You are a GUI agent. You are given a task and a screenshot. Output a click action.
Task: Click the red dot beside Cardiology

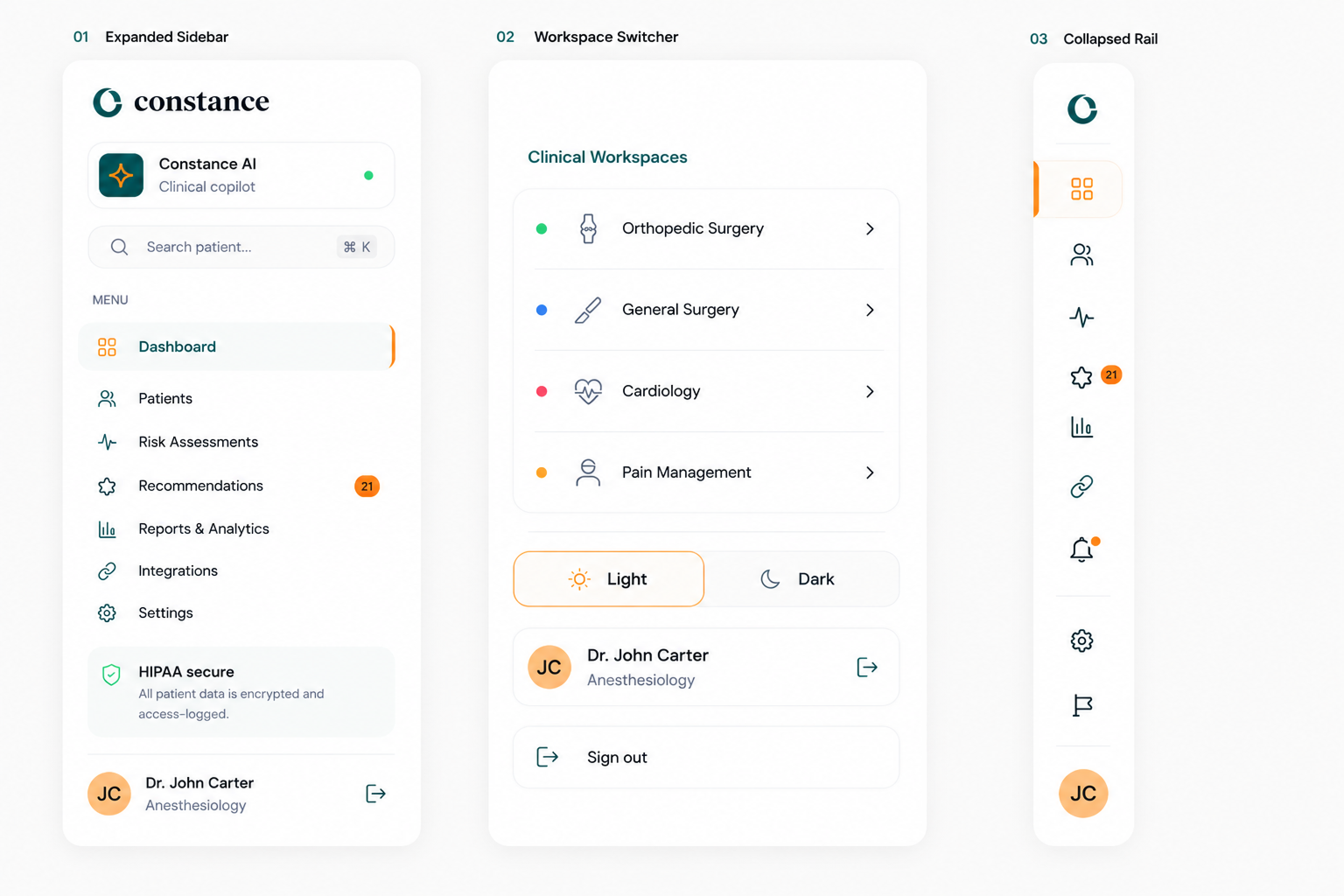(542, 391)
